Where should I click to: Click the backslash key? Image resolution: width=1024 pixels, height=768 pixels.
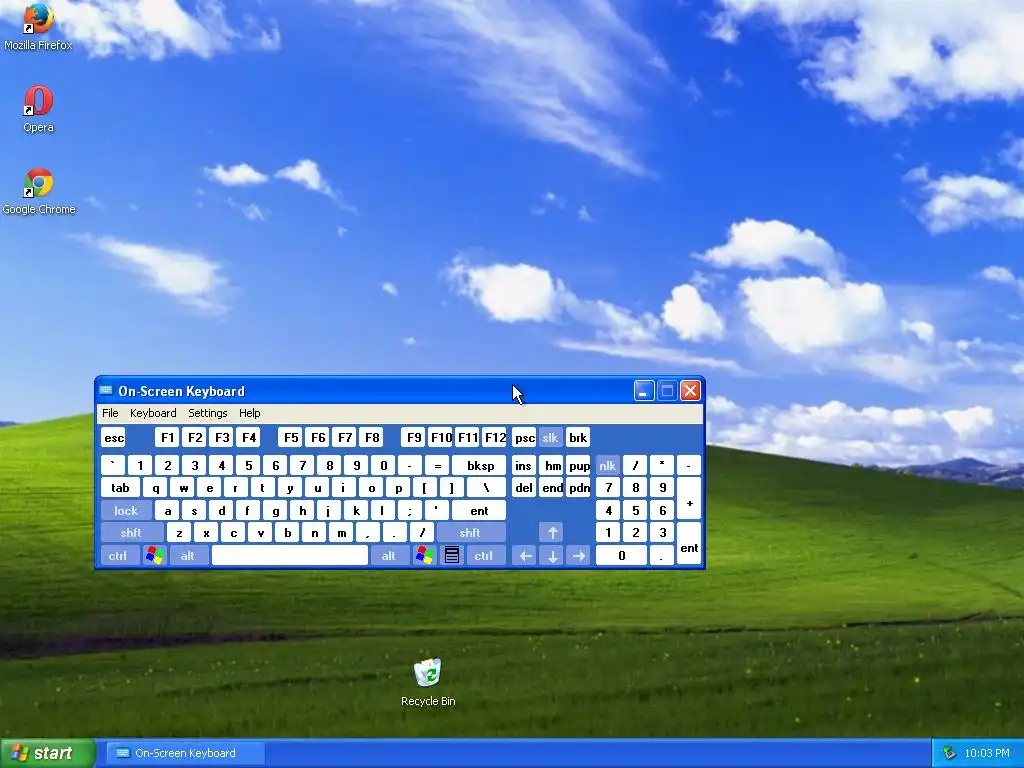[x=486, y=488]
